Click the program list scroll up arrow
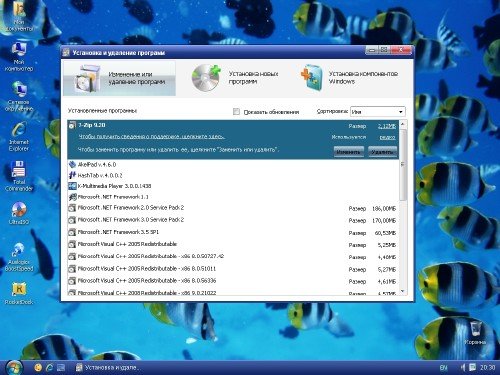Screen dimensions: 500x375 403,124
